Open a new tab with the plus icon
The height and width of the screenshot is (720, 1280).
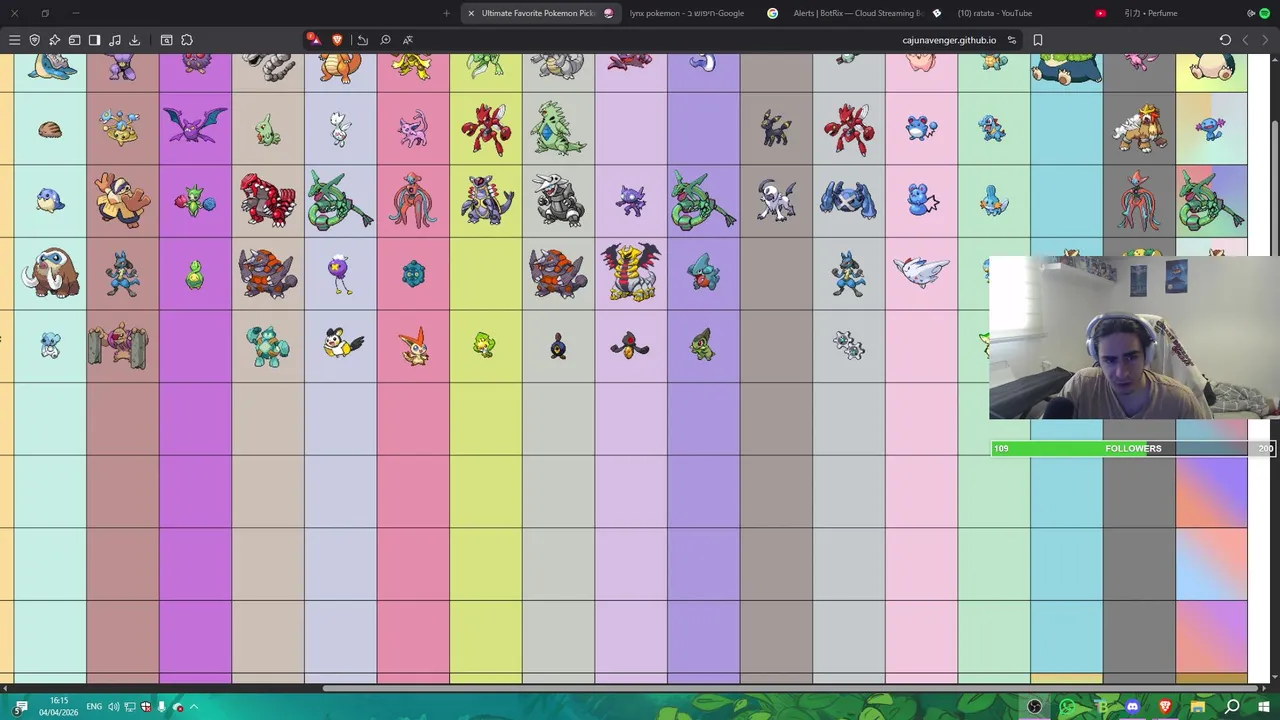tap(446, 13)
